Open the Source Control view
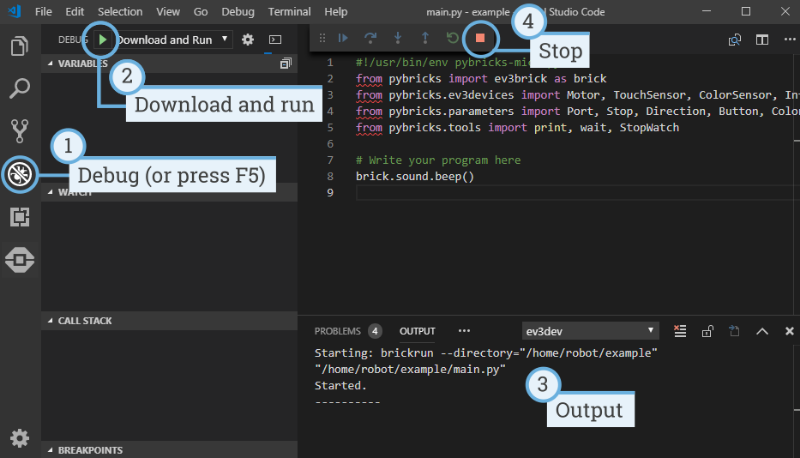 (x=19, y=131)
